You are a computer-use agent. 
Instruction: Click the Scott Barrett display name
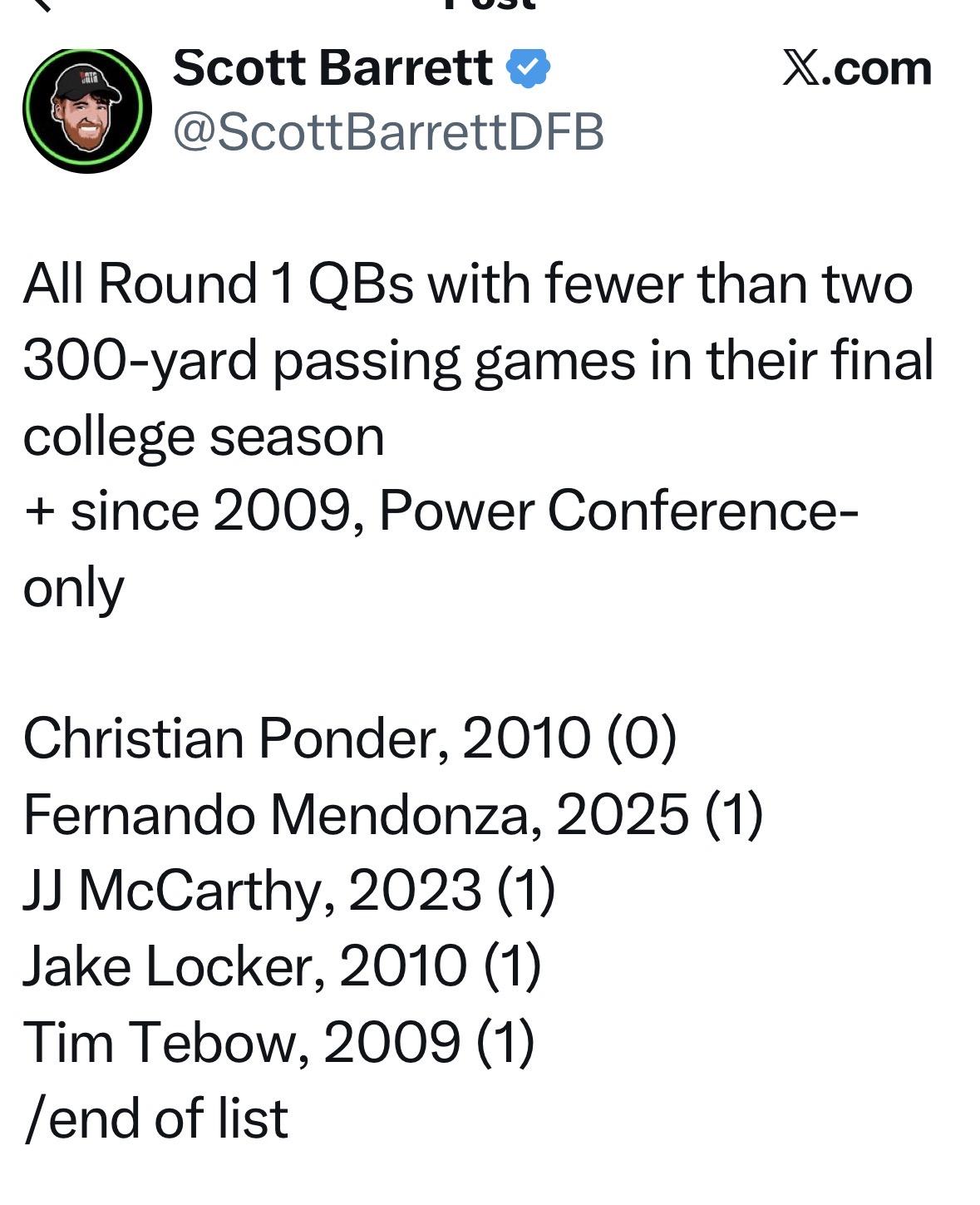[332, 68]
